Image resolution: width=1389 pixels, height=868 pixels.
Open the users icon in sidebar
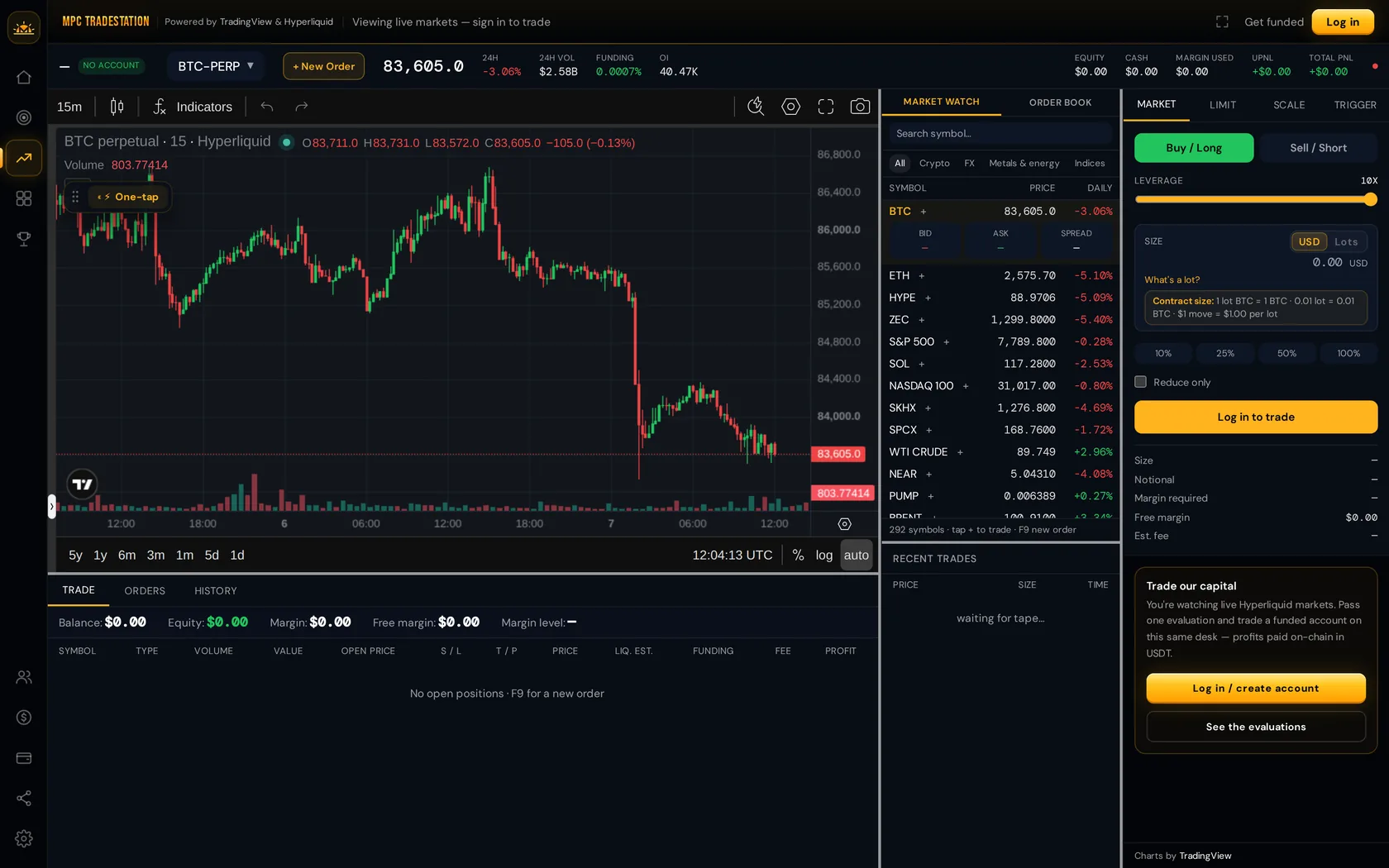pyautogui.click(x=24, y=677)
